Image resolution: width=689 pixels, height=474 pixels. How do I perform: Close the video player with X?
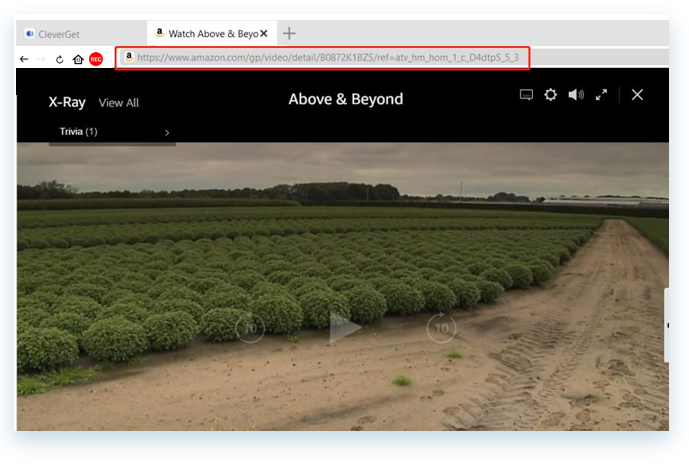pyautogui.click(x=637, y=94)
